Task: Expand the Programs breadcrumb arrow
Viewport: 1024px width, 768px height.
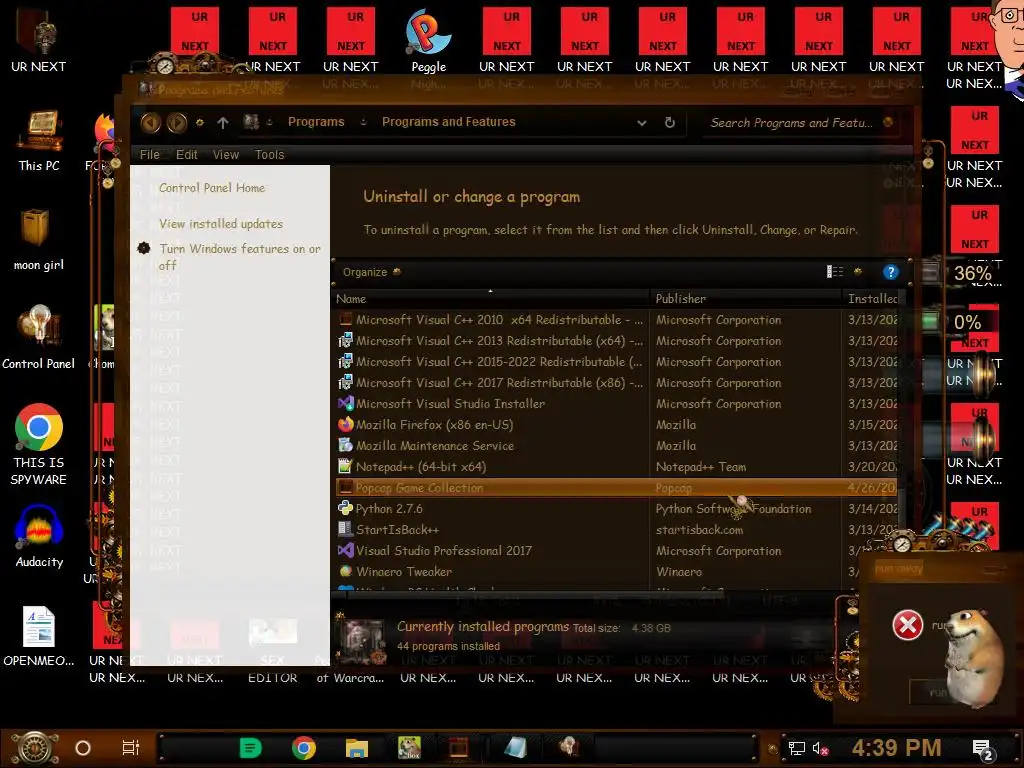Action: (x=363, y=122)
